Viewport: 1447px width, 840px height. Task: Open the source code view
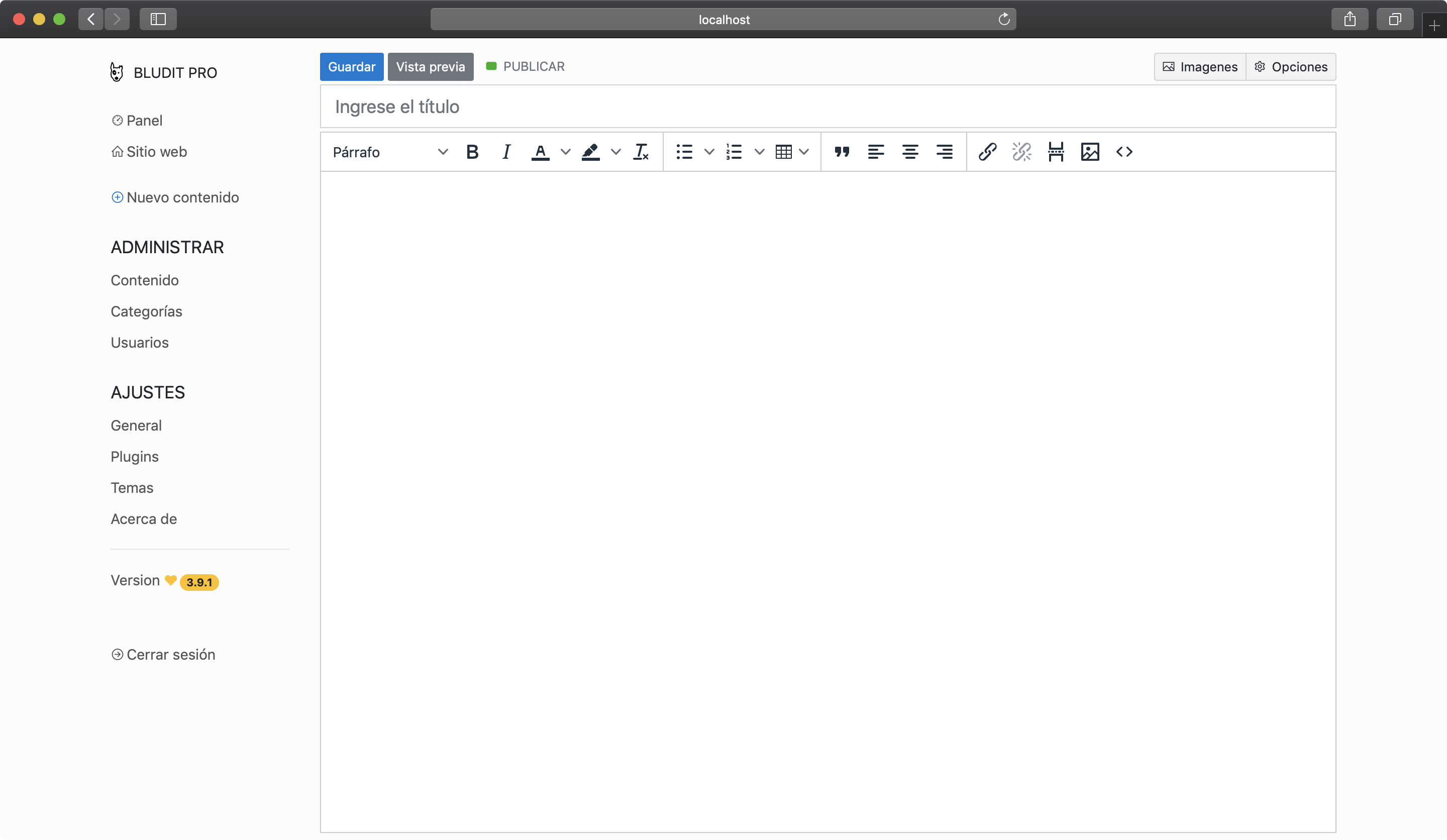[x=1124, y=152]
